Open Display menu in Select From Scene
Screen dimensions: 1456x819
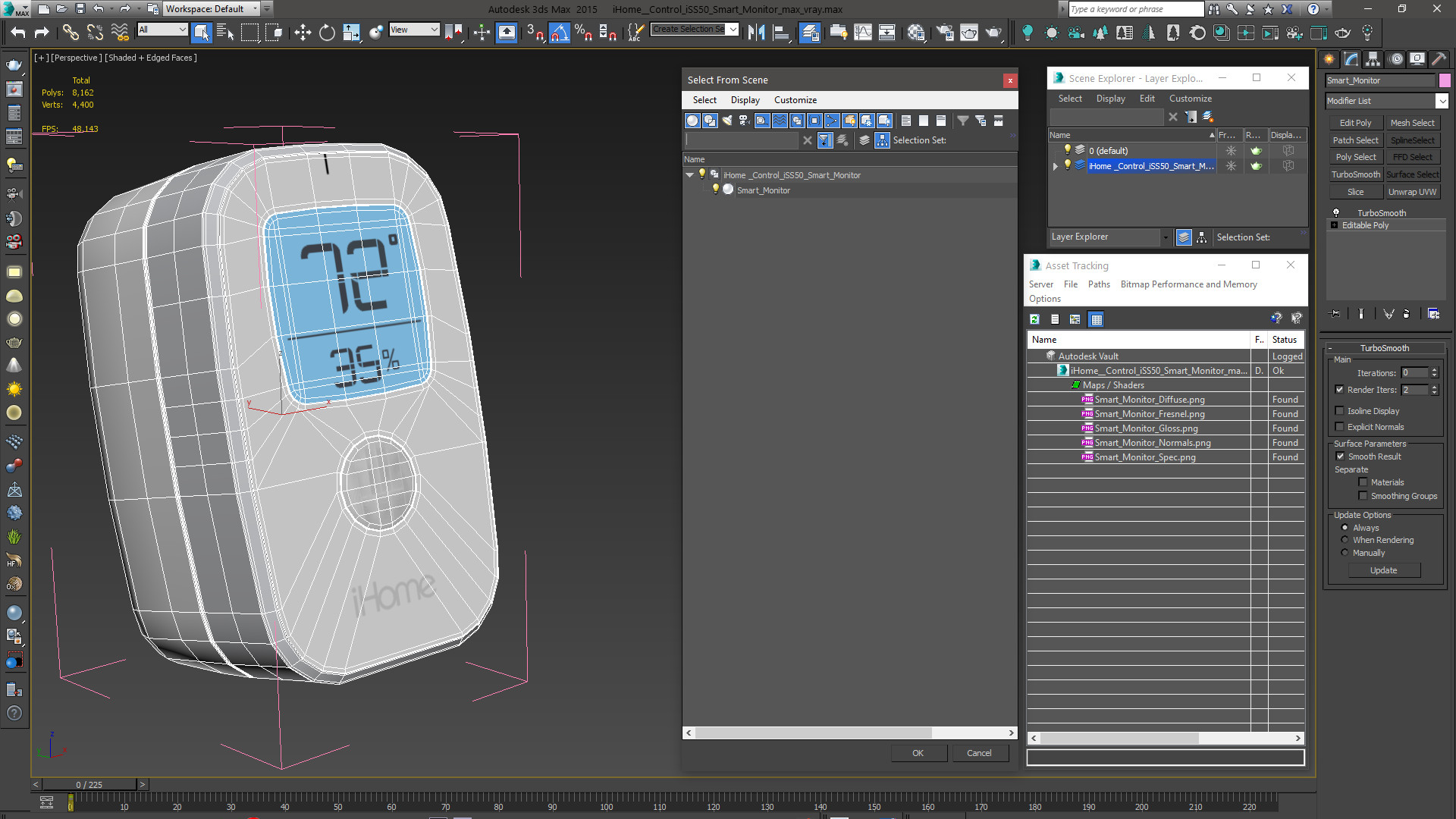click(x=745, y=100)
